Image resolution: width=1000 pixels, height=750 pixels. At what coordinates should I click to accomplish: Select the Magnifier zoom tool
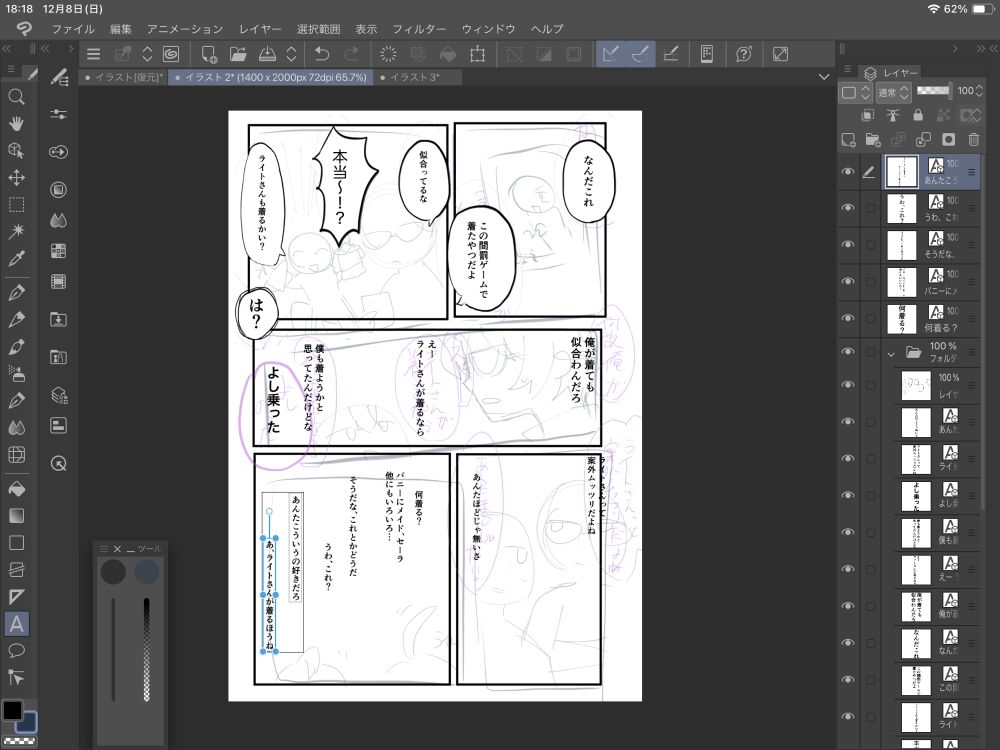[x=16, y=97]
